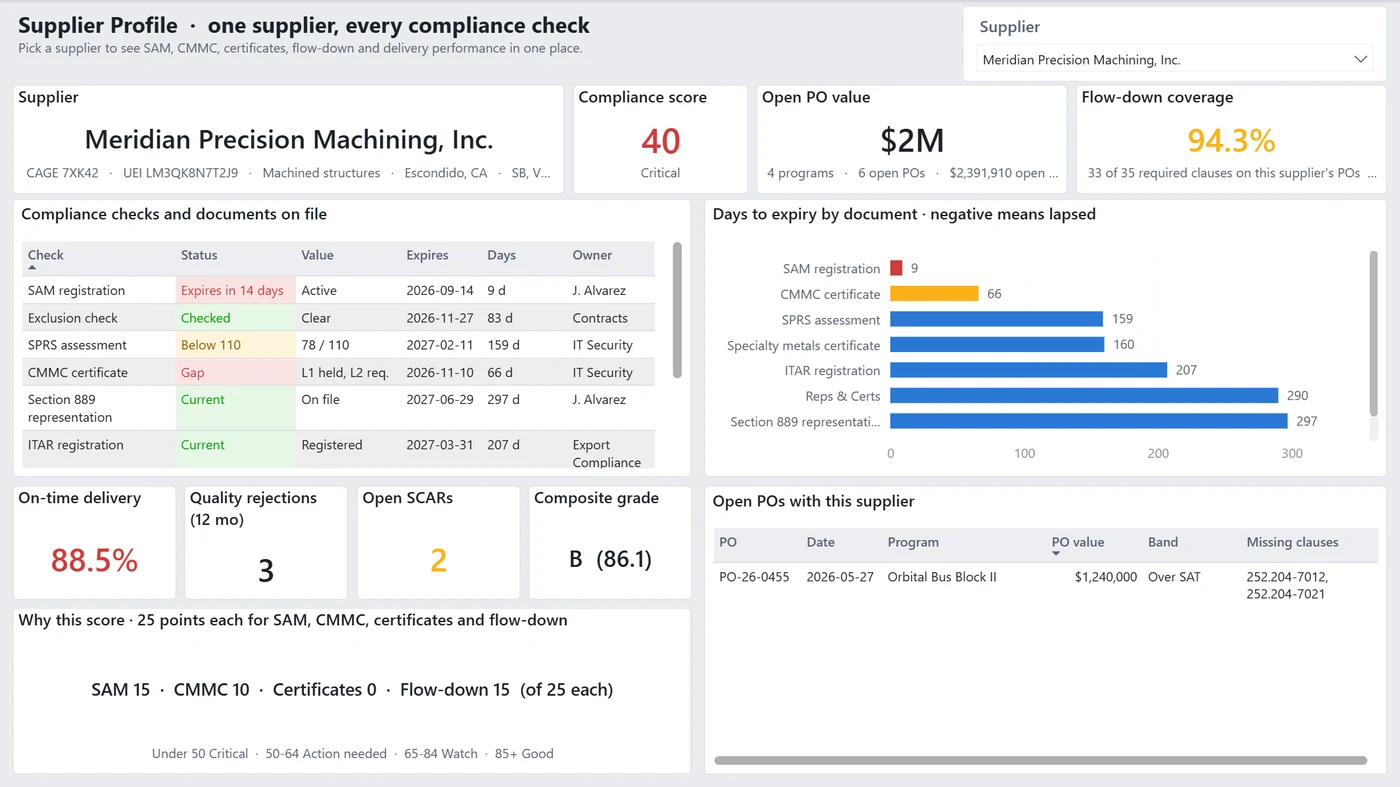This screenshot has height=787, width=1400.
Task: Click On-time delivery 88.5% value
Action: point(94,560)
